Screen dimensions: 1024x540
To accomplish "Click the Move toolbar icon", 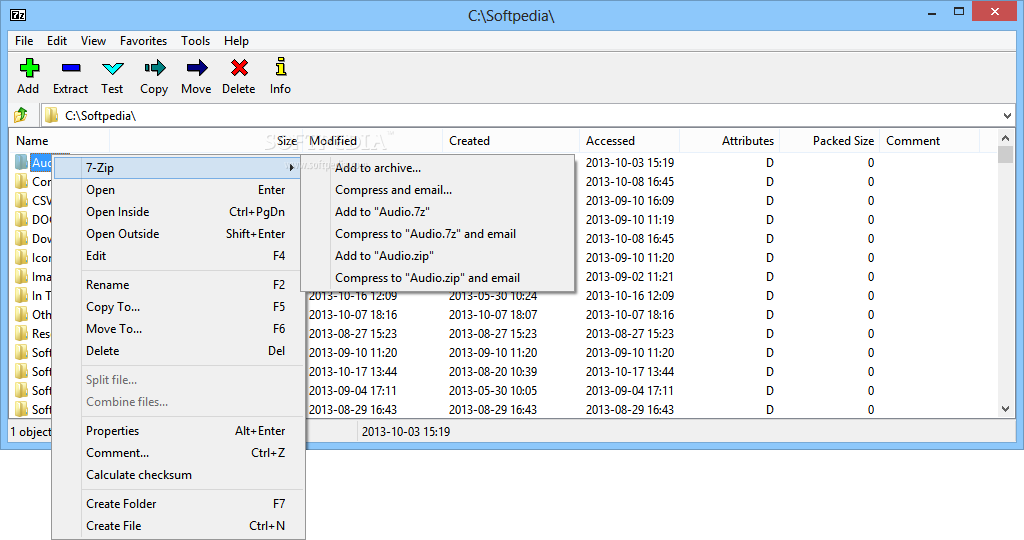I will click(x=197, y=68).
